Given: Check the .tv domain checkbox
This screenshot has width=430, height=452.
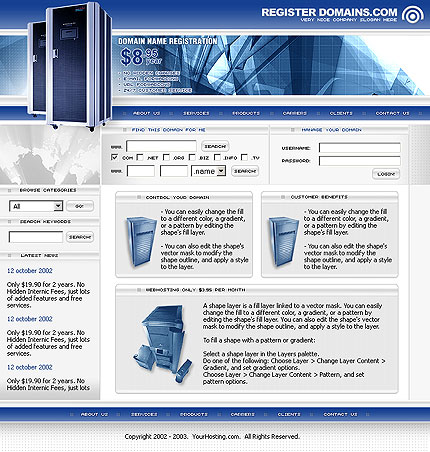Looking at the screenshot, I should [244, 157].
